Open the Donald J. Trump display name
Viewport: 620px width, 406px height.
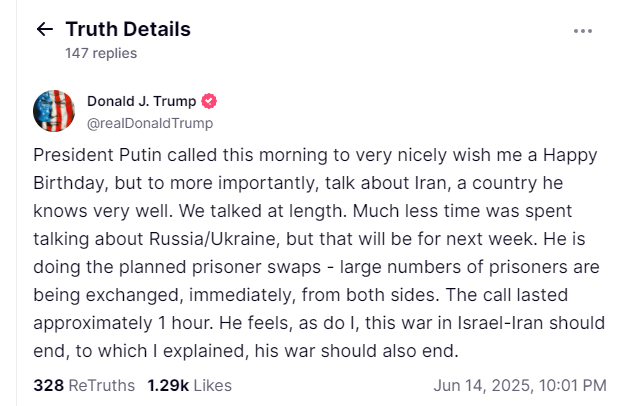point(142,101)
